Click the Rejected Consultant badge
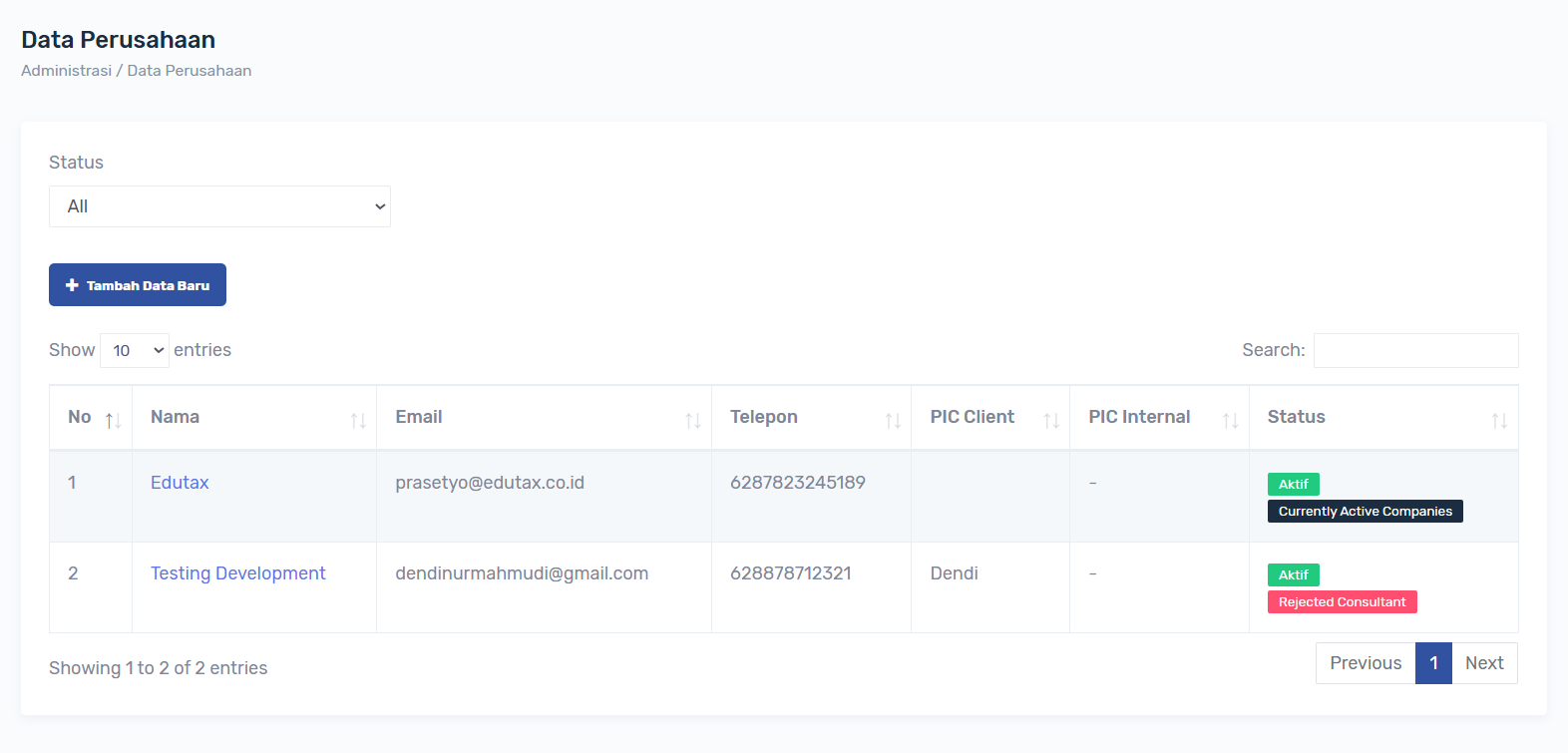The width and height of the screenshot is (1568, 753). point(1342,602)
